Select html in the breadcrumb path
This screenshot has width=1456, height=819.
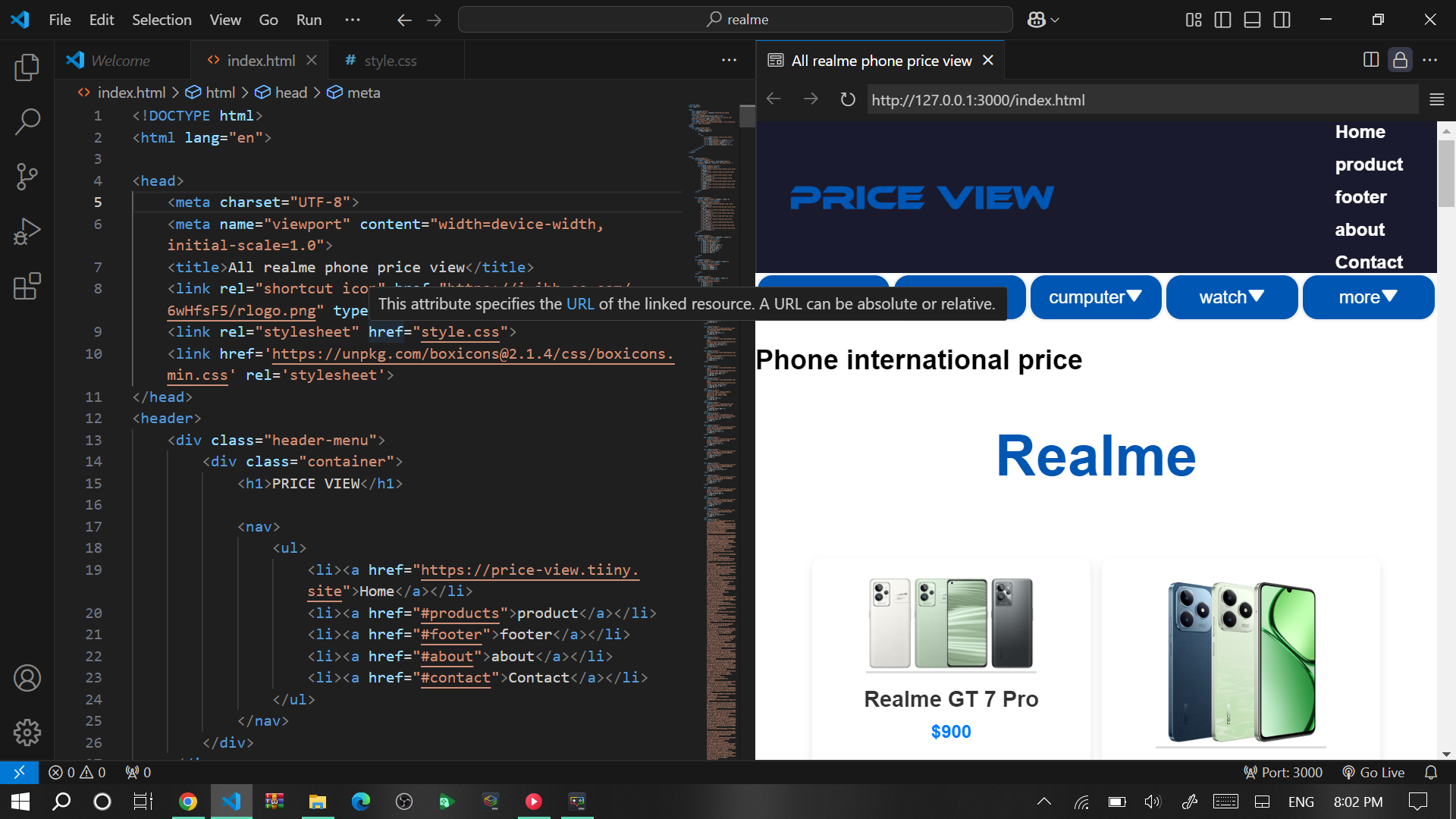tap(211, 93)
